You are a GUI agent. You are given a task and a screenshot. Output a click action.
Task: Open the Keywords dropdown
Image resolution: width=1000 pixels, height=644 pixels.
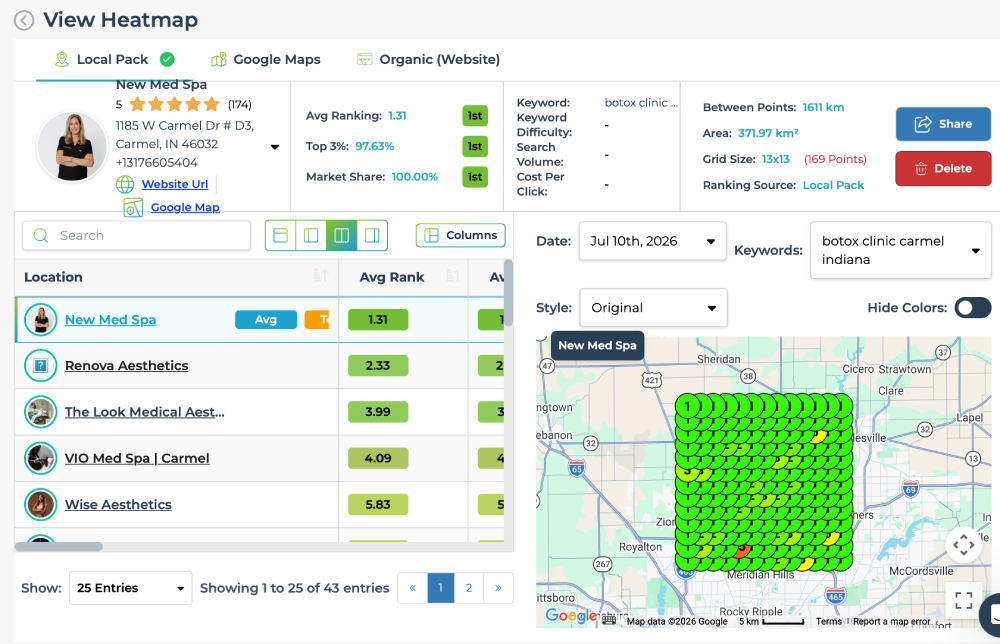[x=901, y=250]
